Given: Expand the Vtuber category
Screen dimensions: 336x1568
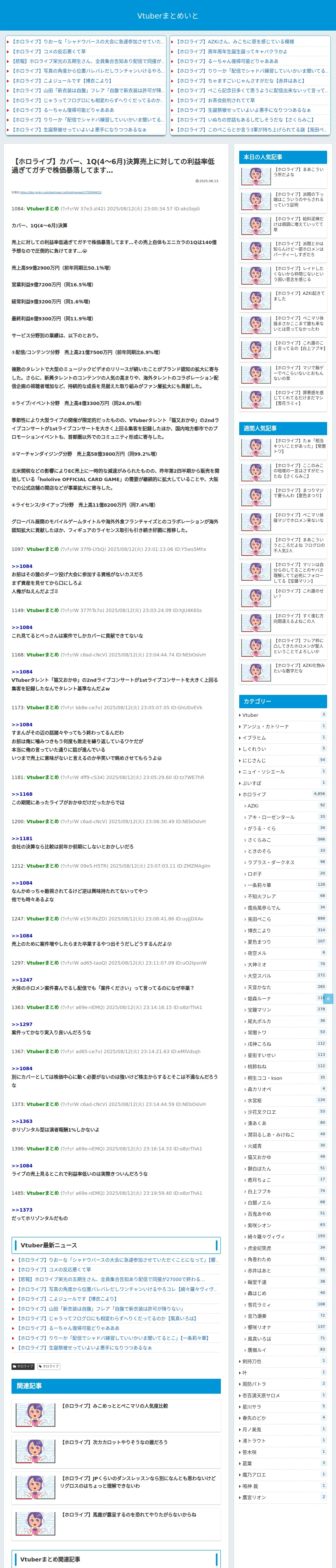Looking at the screenshot, I should click(283, 715).
